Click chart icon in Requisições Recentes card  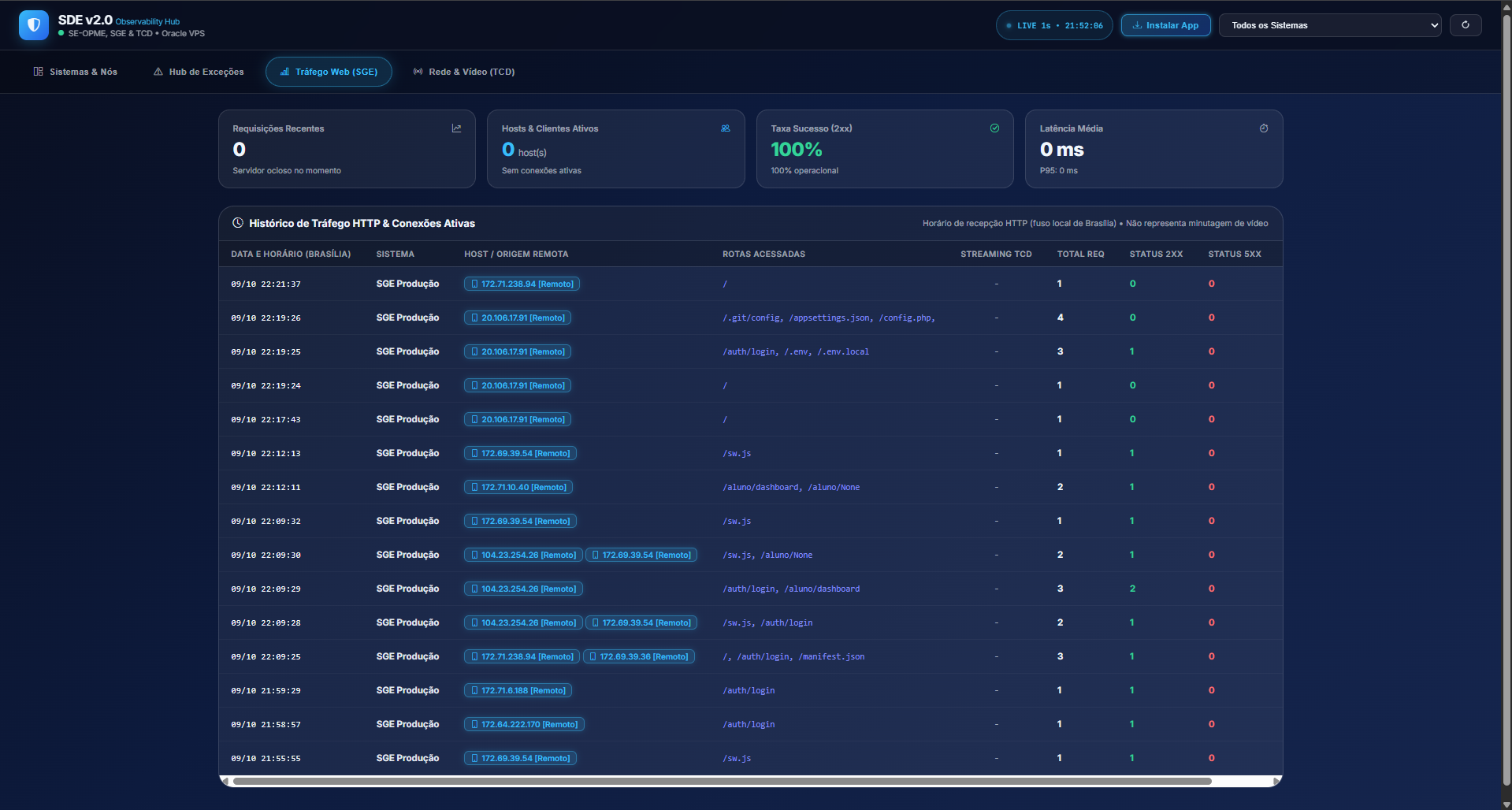pyautogui.click(x=456, y=128)
